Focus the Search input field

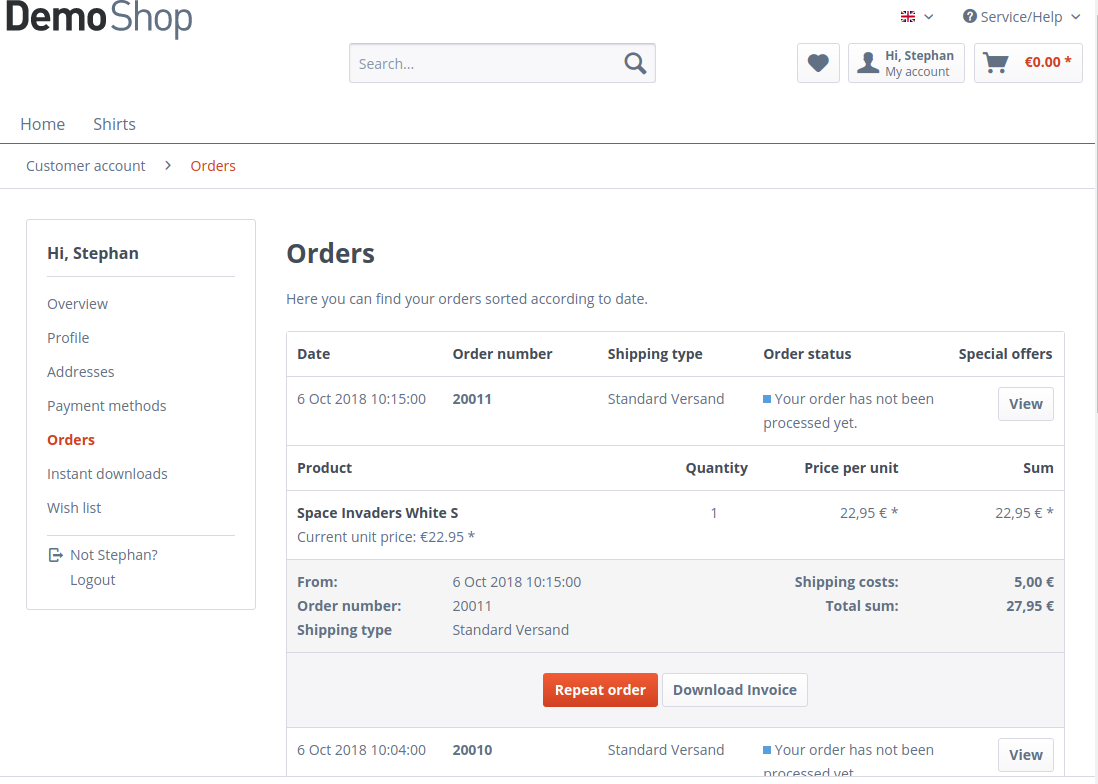click(x=485, y=63)
